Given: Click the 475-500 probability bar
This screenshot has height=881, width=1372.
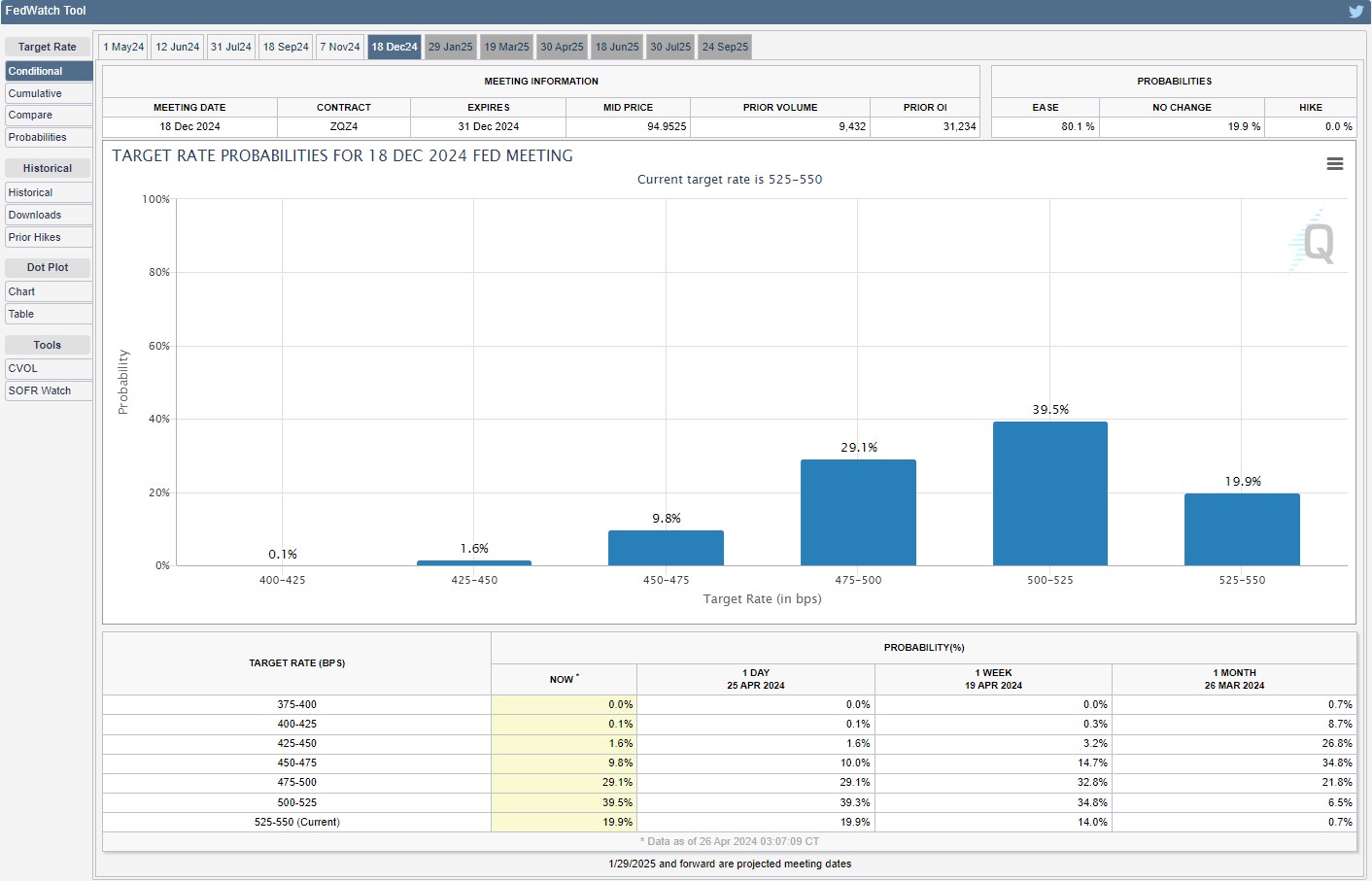Looking at the screenshot, I should tap(858, 512).
